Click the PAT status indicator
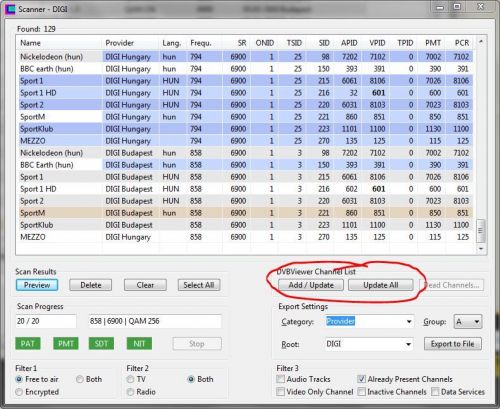The width and height of the screenshot is (500, 409). (x=28, y=343)
